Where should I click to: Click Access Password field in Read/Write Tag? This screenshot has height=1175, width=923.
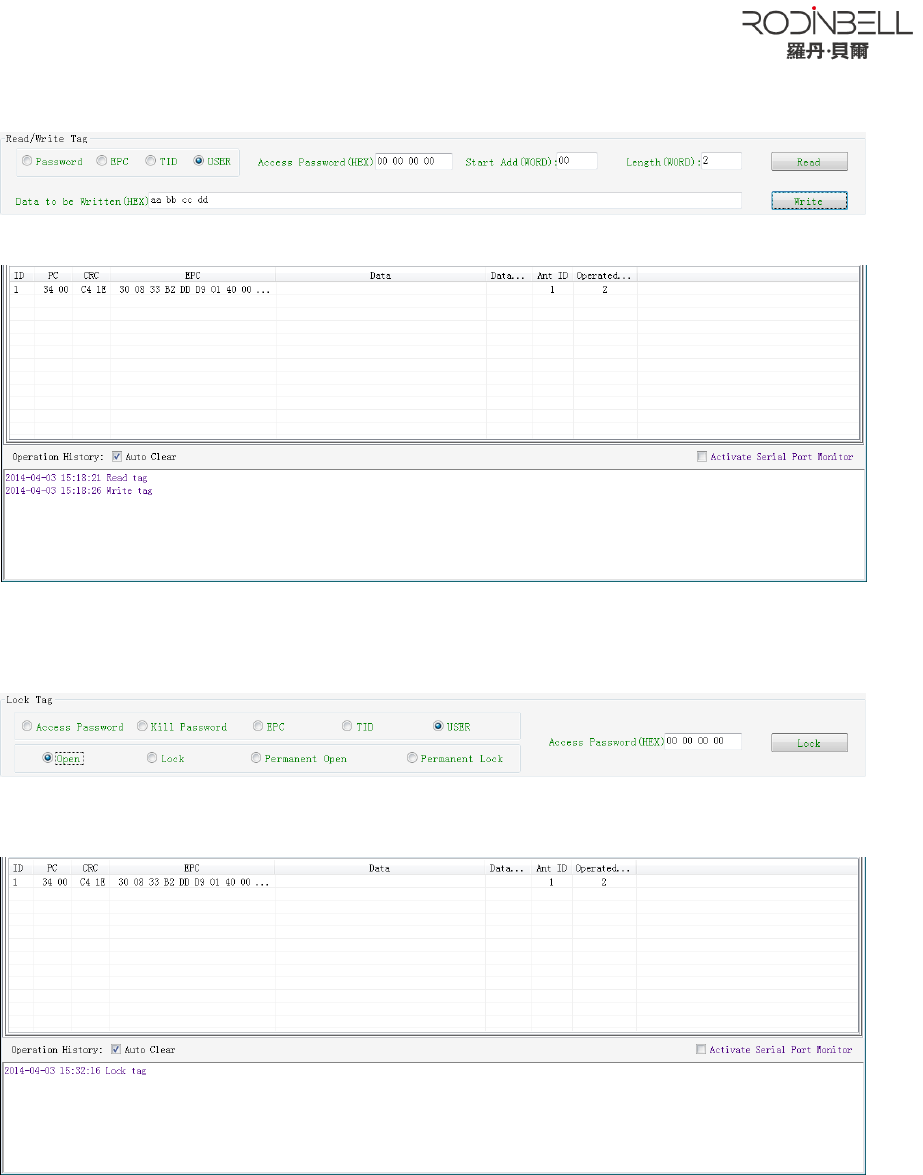pos(414,161)
